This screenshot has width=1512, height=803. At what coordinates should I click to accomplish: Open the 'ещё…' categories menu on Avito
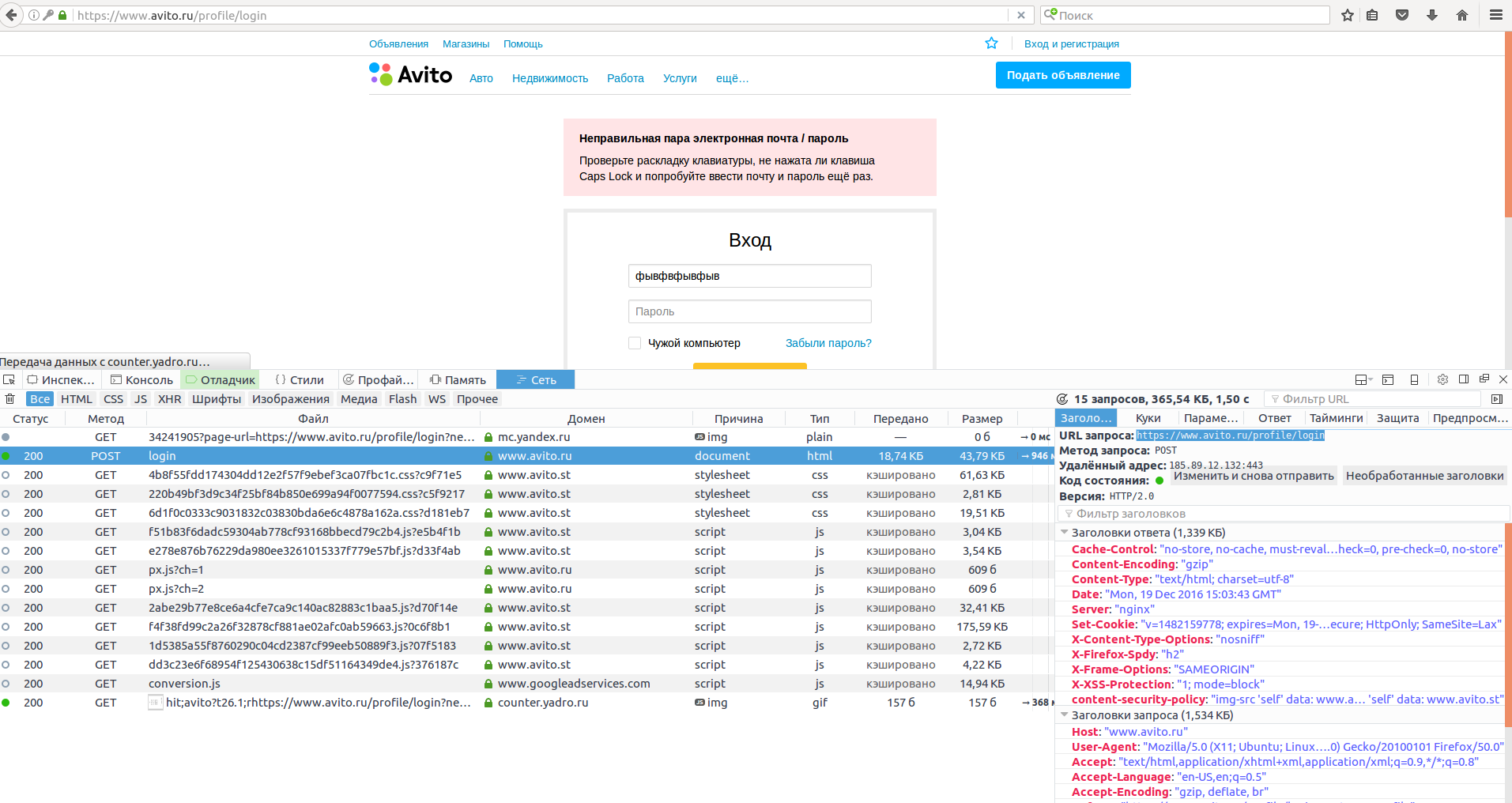[732, 78]
